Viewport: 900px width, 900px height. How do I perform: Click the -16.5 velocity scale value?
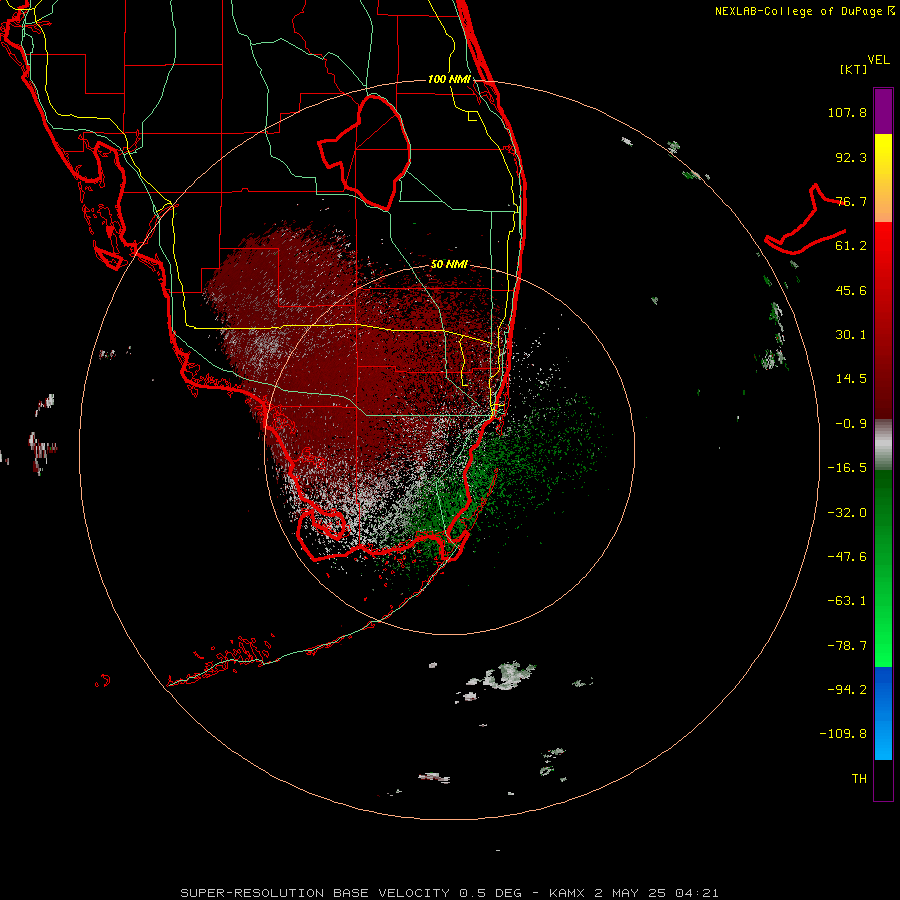point(847,468)
